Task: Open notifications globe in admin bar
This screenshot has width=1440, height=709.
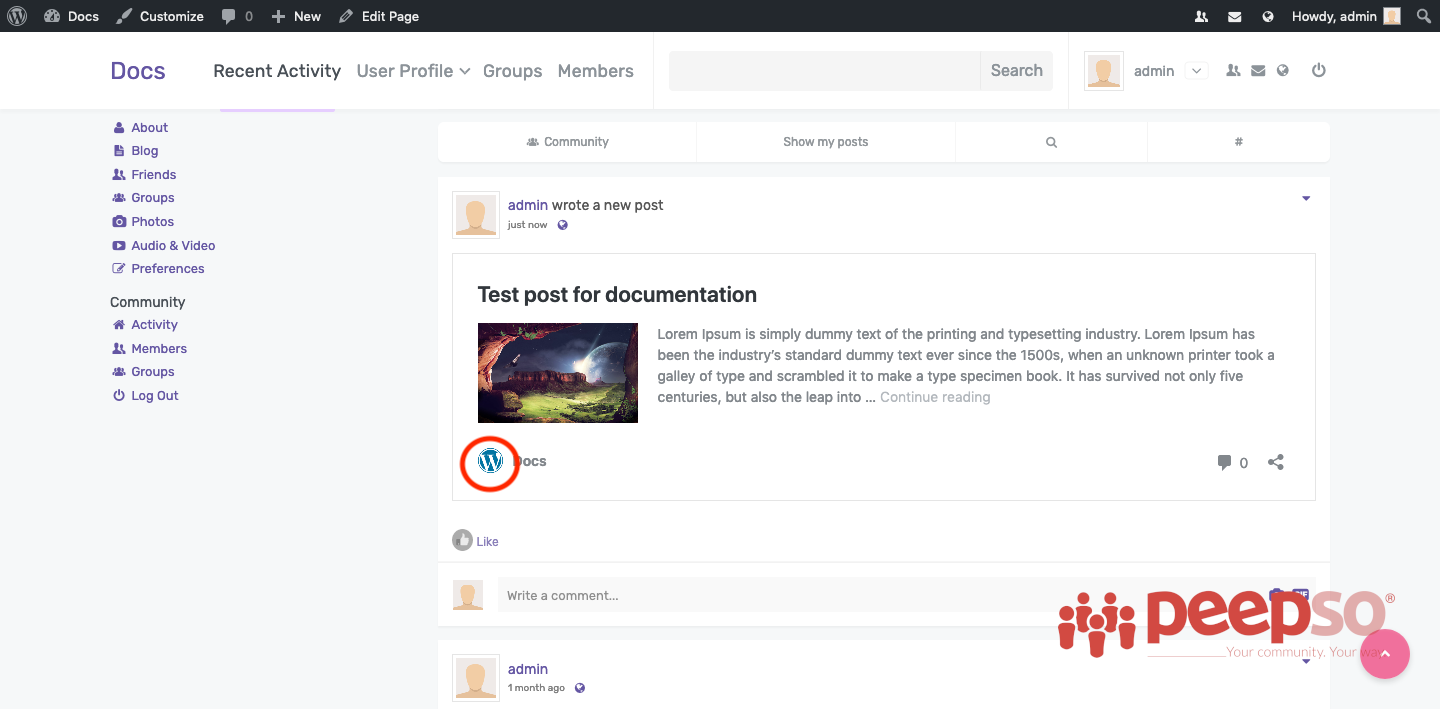Action: (1268, 16)
